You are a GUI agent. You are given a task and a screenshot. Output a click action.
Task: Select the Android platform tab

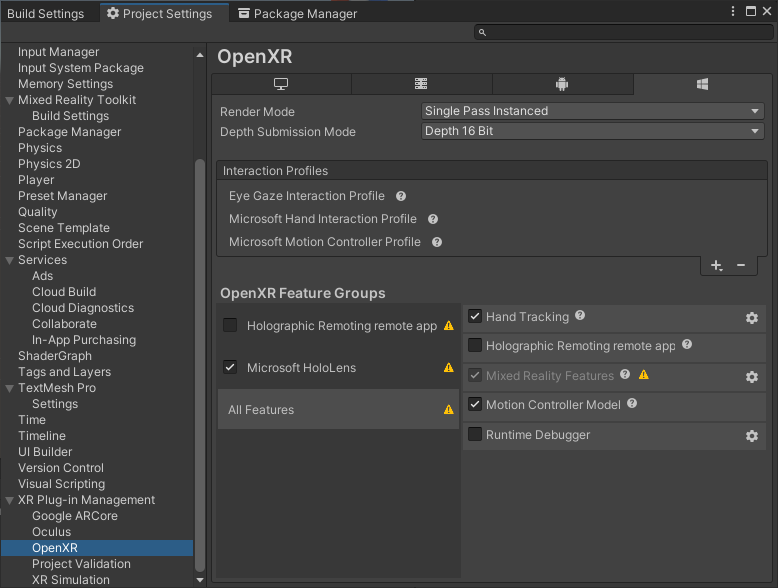562,84
